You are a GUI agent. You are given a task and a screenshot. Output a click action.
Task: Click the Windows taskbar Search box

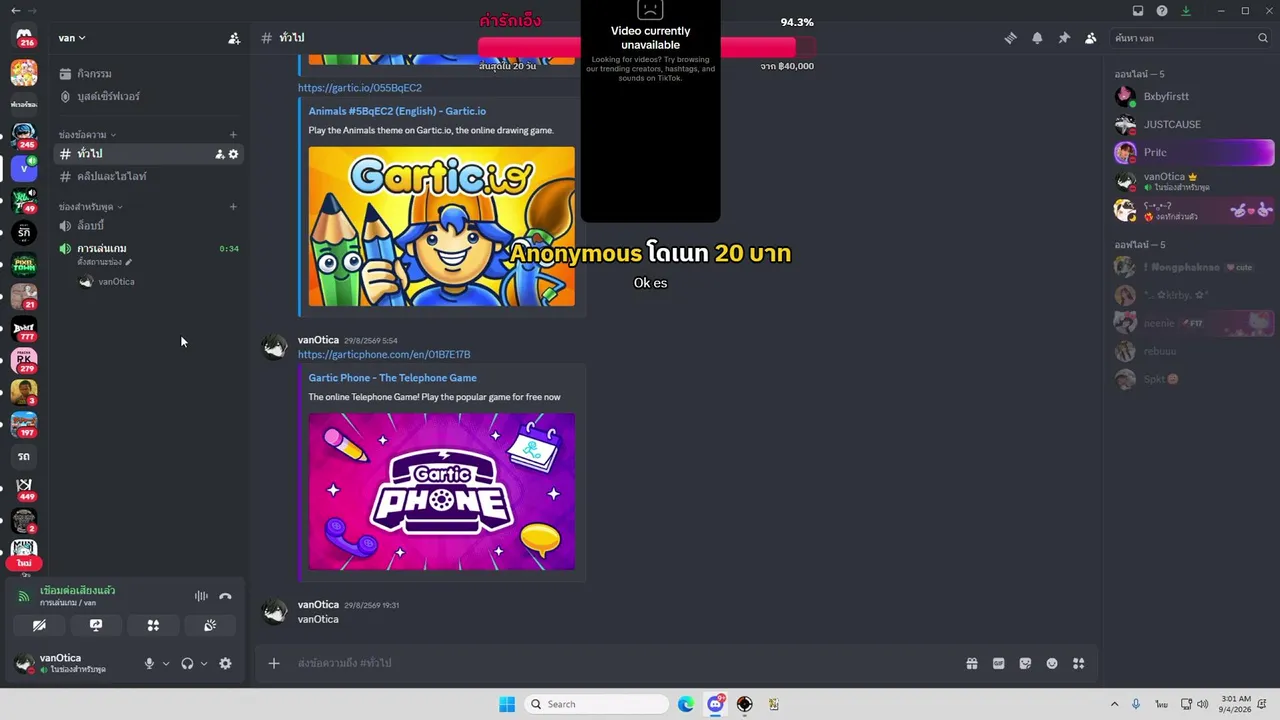597,704
